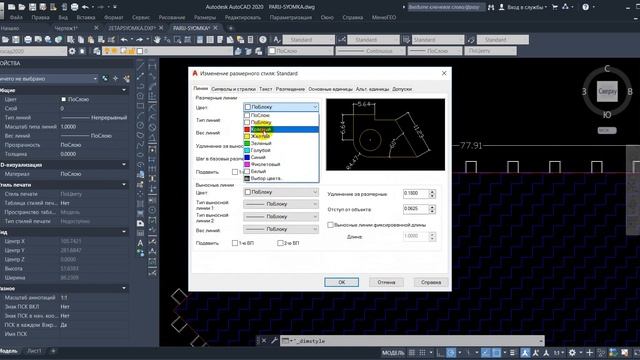The height and width of the screenshot is (360, 640).
Task: Collapse the 3D-визуализация section in the Properties panel
Action: (x=124, y=164)
